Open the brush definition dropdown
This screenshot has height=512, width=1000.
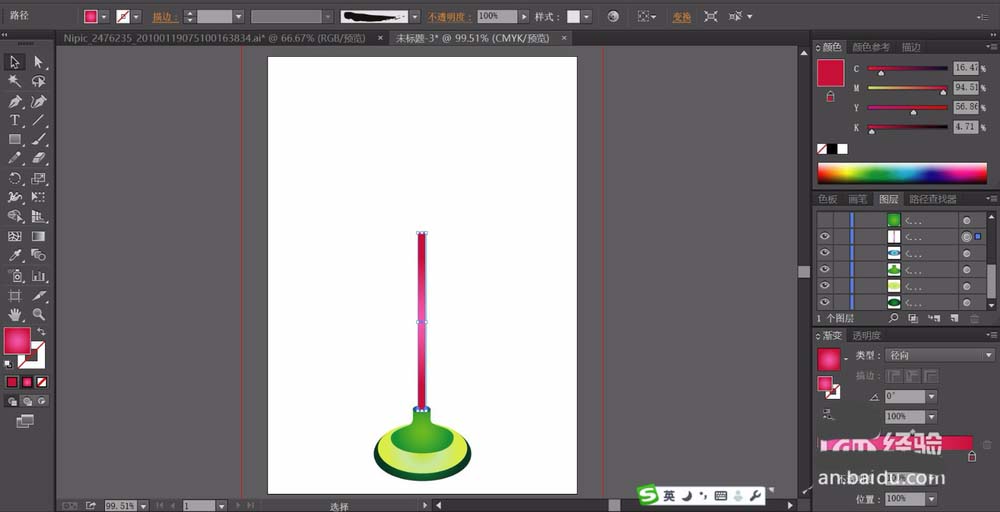coord(415,17)
